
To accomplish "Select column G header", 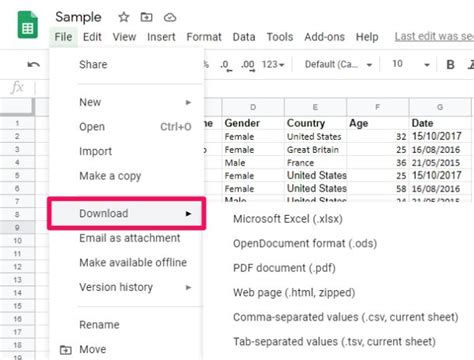I will [x=440, y=107].
